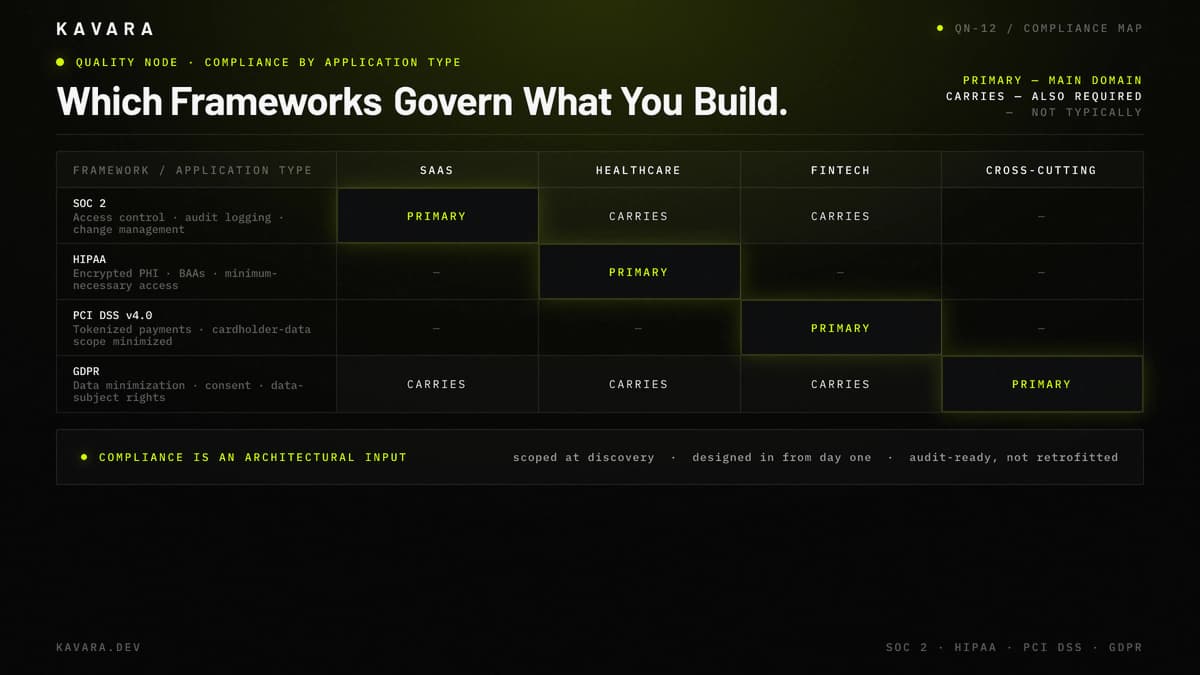Viewport: 1200px width, 675px height.
Task: Click the GDPR row title
Action: [86, 371]
